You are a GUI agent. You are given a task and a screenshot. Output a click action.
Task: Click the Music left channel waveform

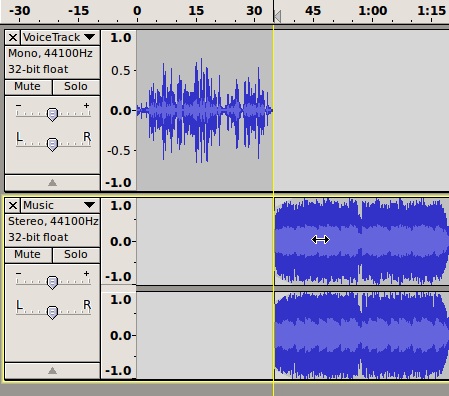tap(362, 241)
